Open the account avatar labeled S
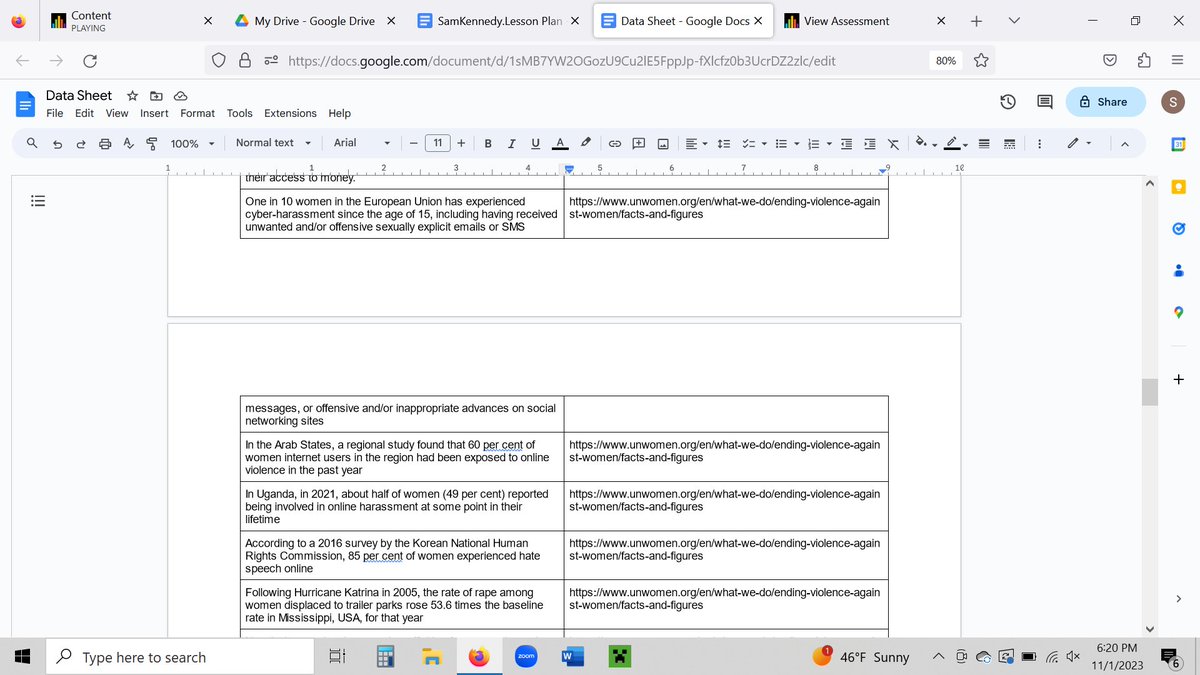The height and width of the screenshot is (675, 1200). [x=1172, y=101]
